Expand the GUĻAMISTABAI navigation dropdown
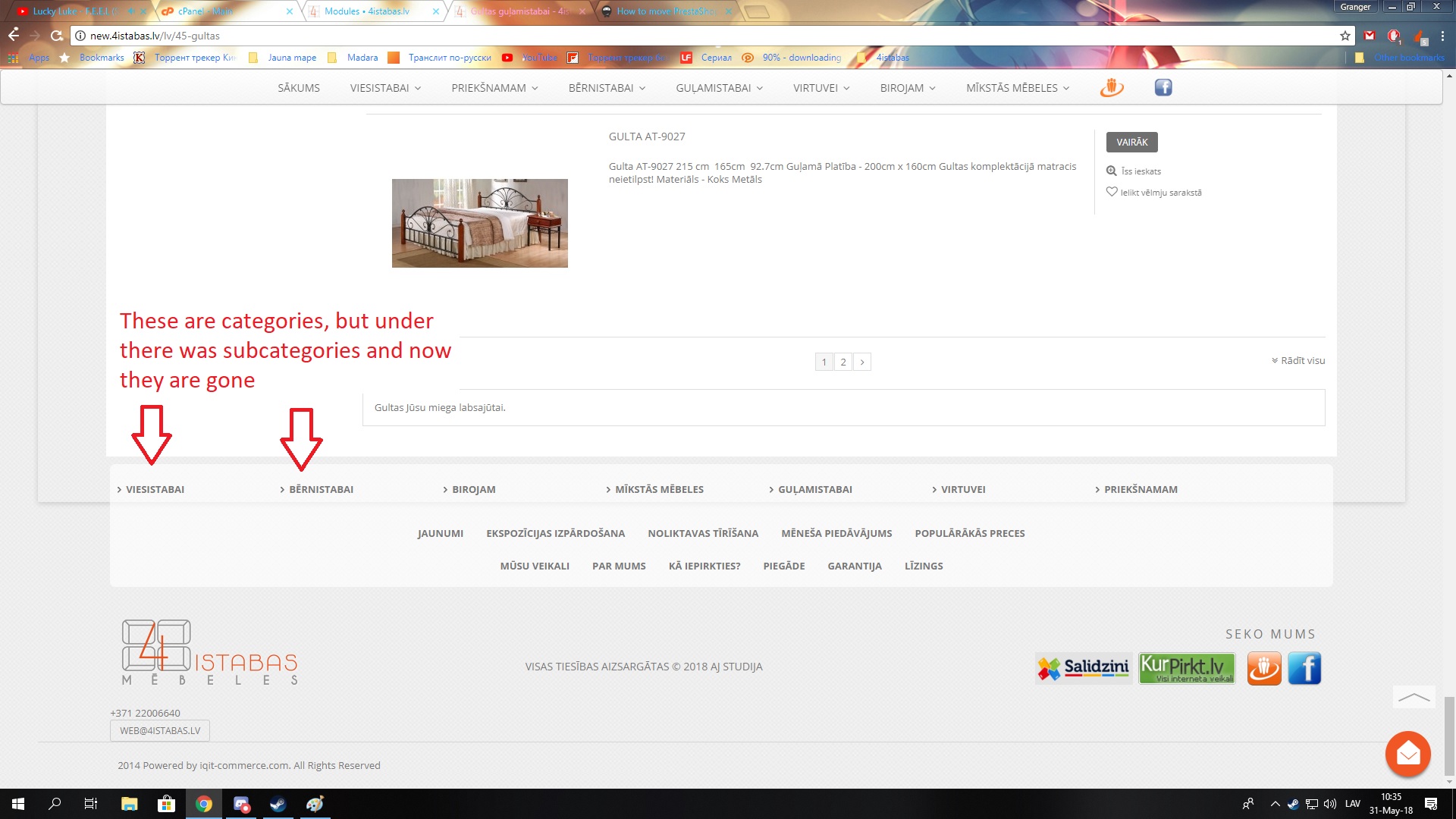 click(x=719, y=88)
